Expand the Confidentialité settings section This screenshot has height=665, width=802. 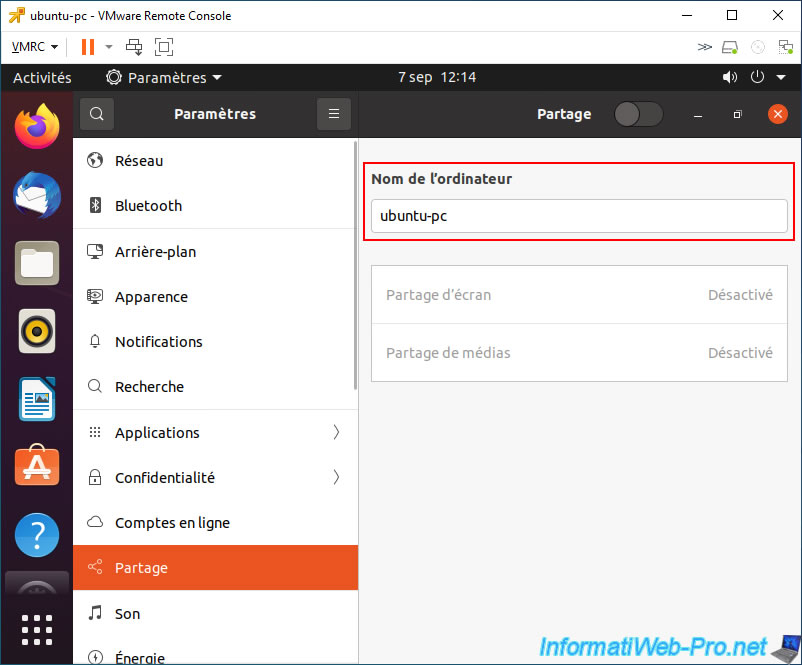click(215, 478)
